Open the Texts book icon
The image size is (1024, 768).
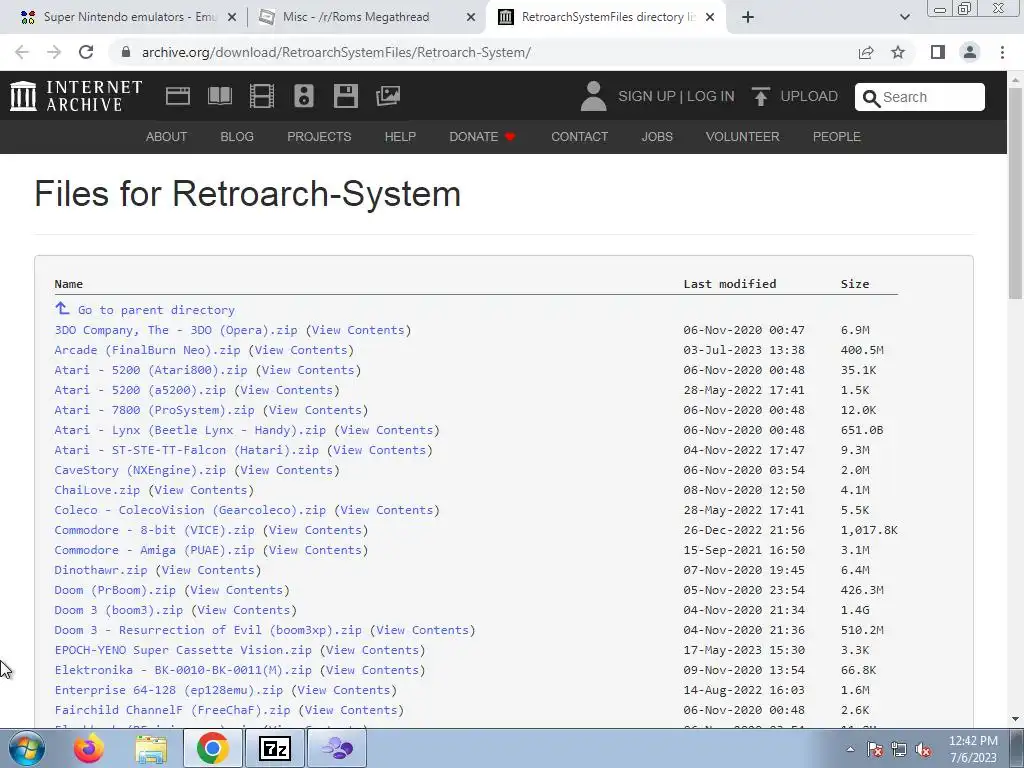coord(219,96)
